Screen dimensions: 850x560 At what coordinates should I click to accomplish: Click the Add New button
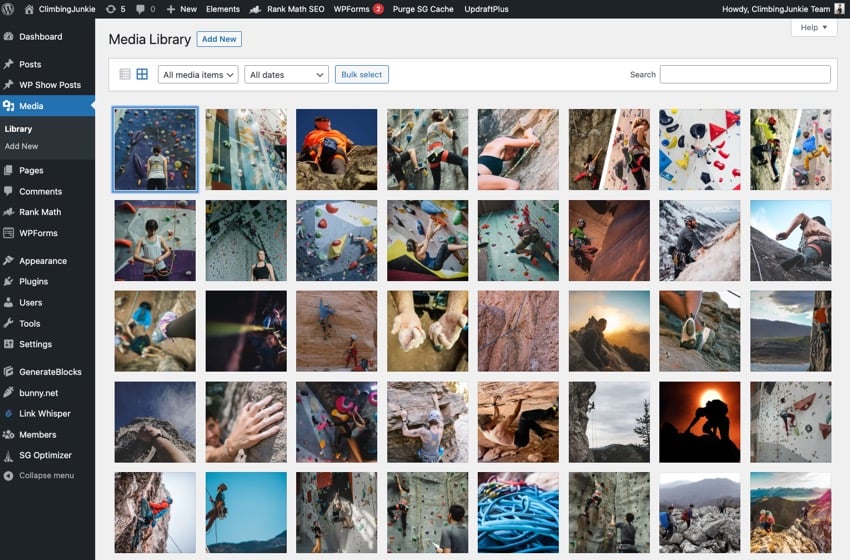tap(219, 39)
